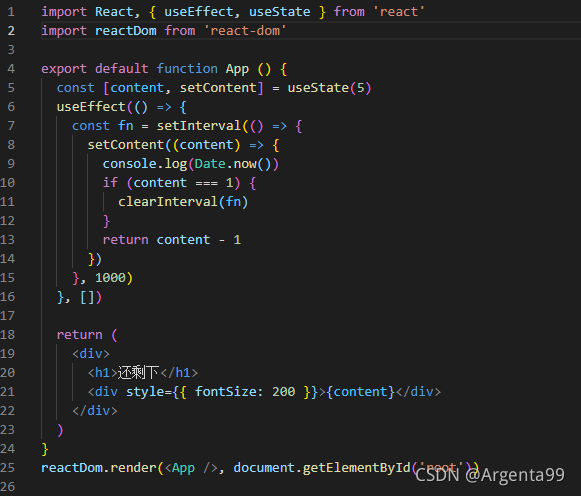Image resolution: width=581 pixels, height=496 pixels.
Task: Click getElementById on line 25
Action: pyautogui.click(x=356, y=468)
